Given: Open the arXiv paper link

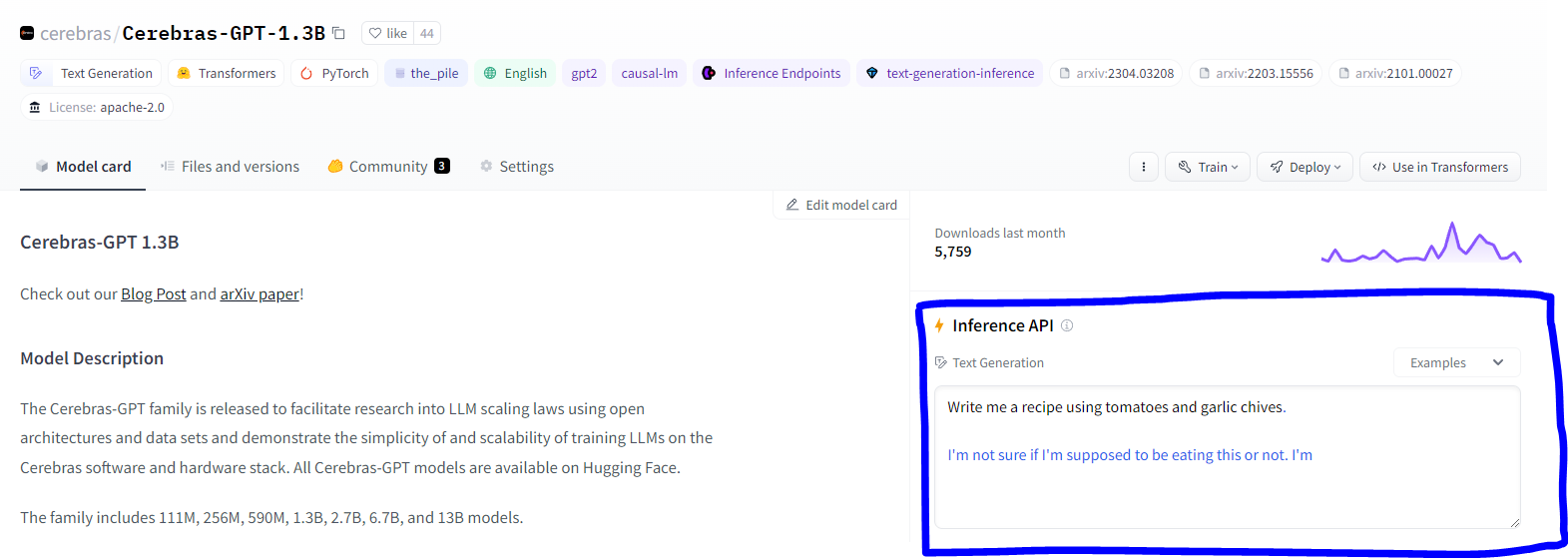Looking at the screenshot, I should (x=260, y=293).
